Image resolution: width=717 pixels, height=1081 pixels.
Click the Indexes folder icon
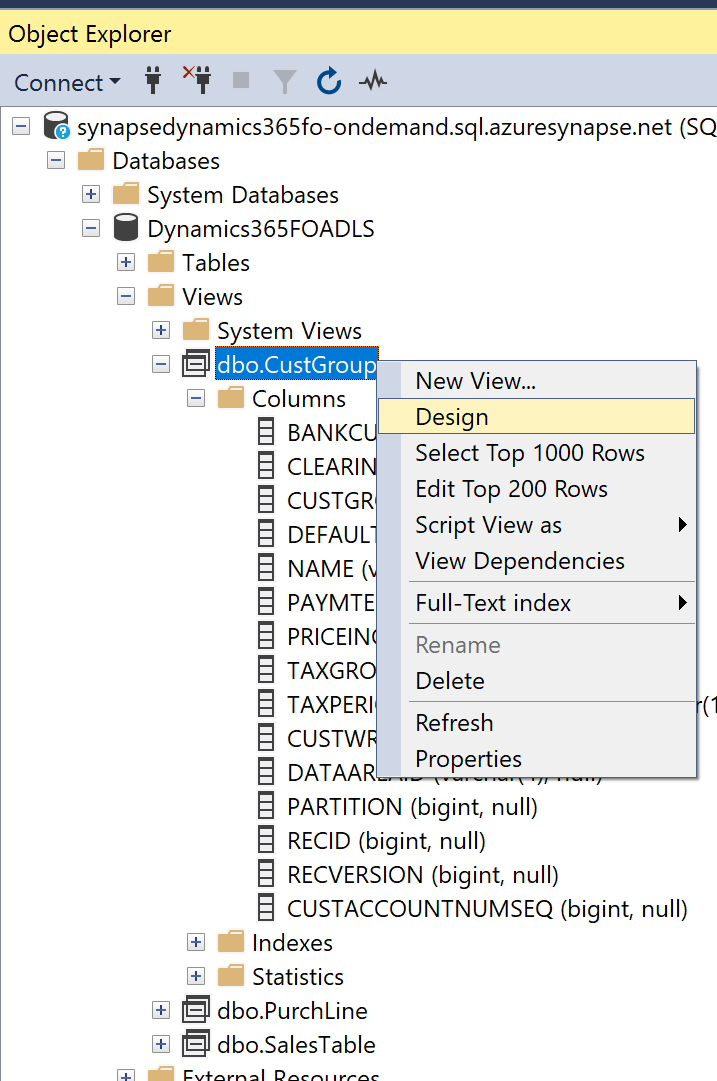coord(231,942)
